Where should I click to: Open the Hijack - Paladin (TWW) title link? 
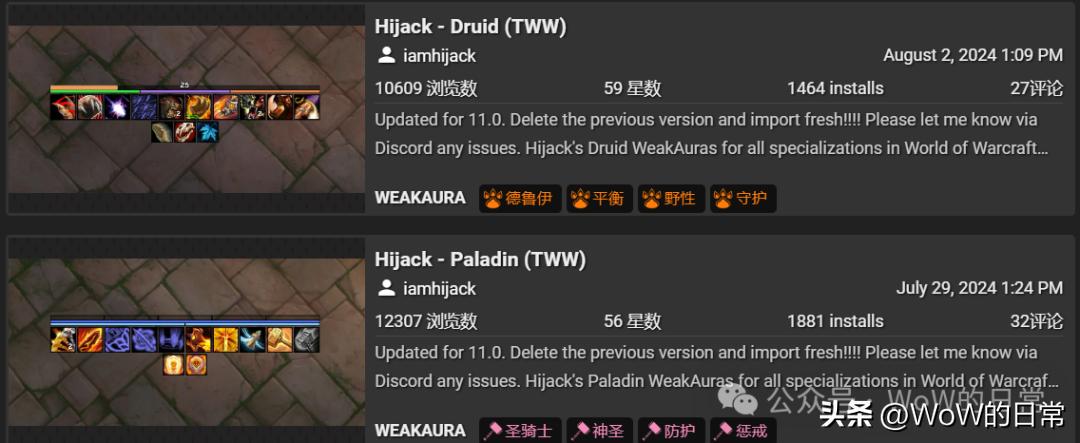click(x=480, y=260)
